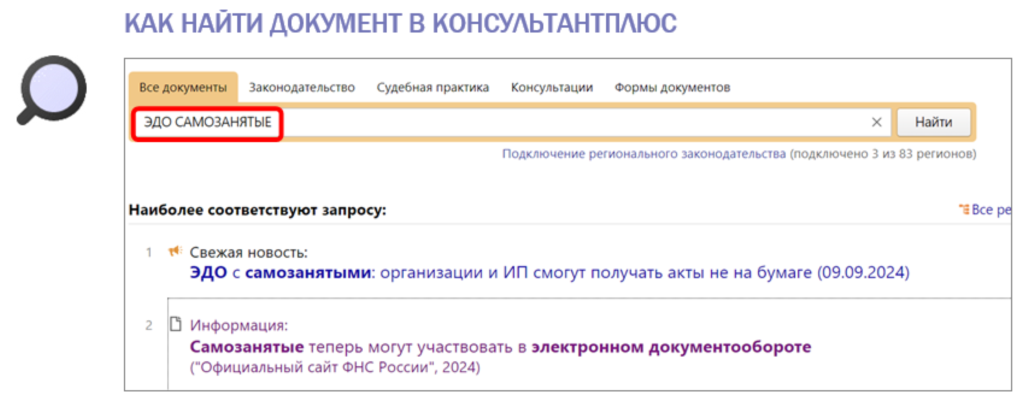Click source text Официальный сайт ФНС России, 2024

[334, 369]
